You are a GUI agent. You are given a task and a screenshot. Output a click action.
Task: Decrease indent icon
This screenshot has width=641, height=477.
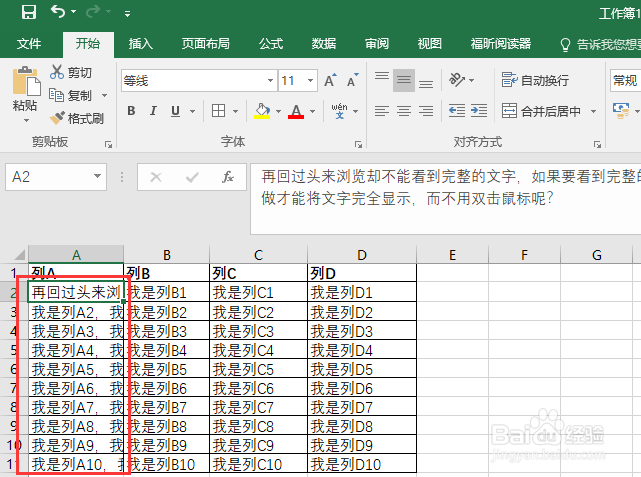(x=457, y=111)
